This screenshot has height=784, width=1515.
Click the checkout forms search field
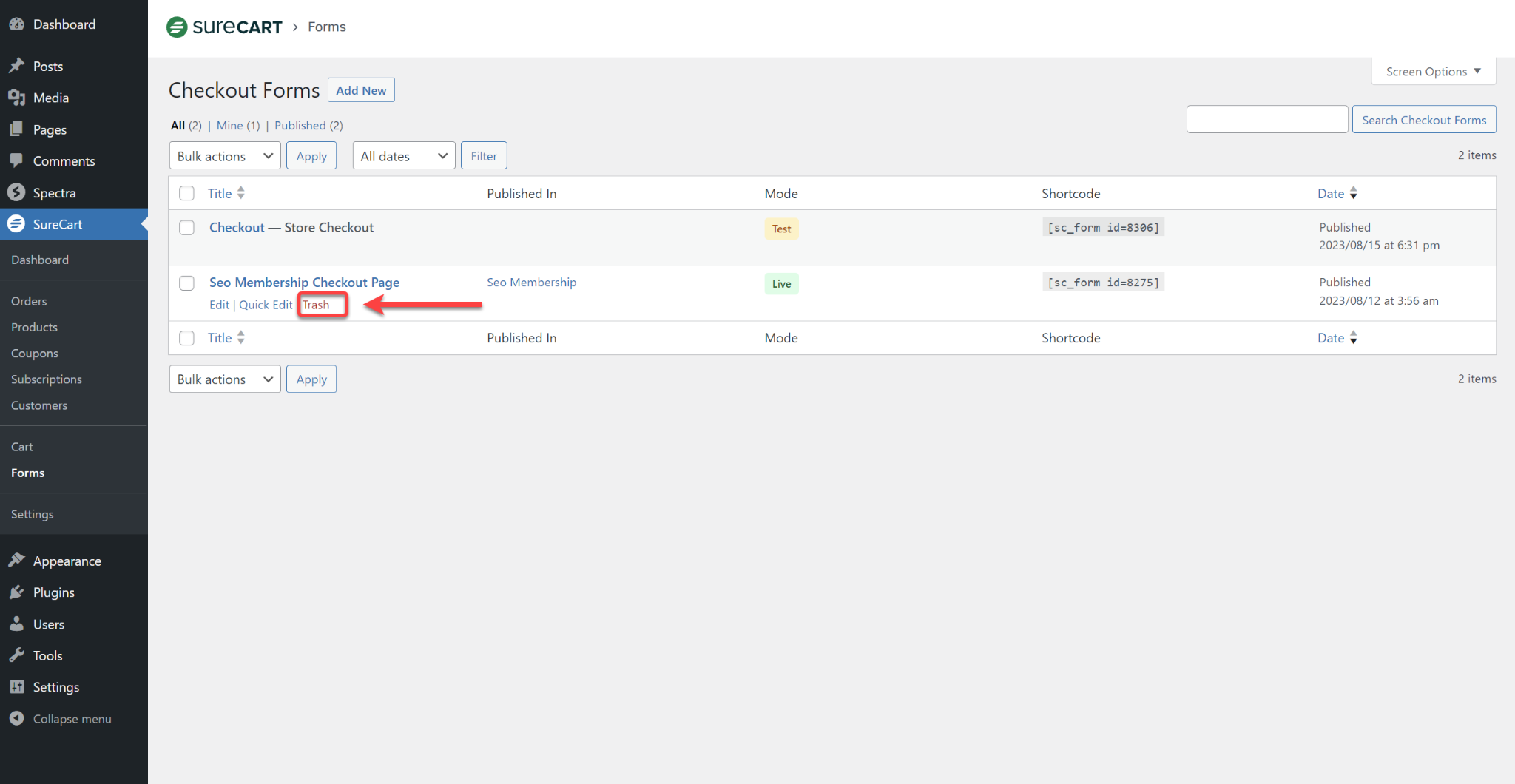[x=1266, y=120]
